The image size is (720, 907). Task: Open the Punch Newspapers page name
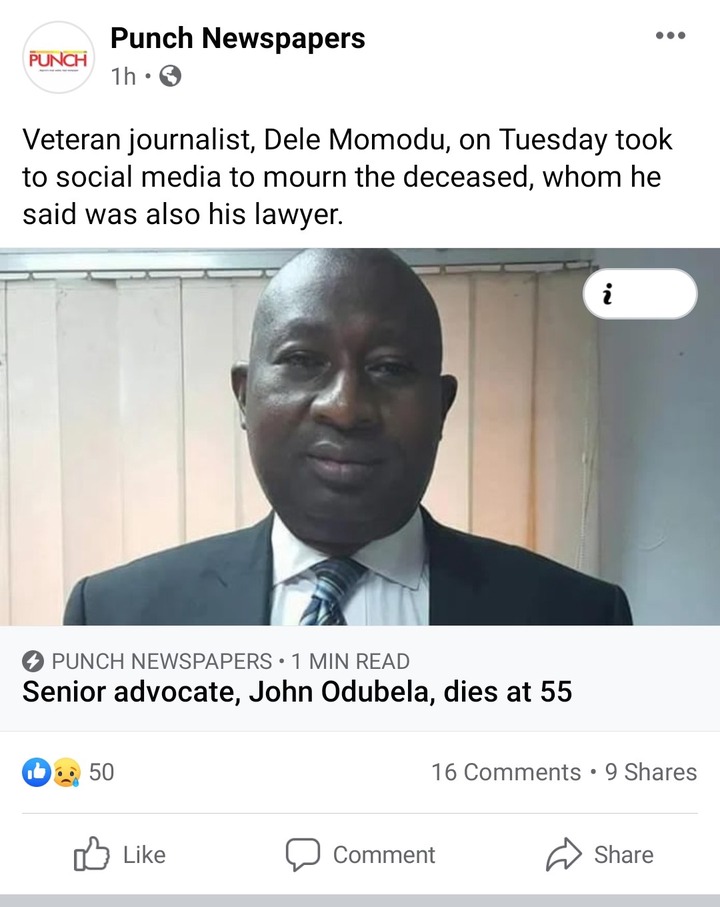[x=238, y=39]
